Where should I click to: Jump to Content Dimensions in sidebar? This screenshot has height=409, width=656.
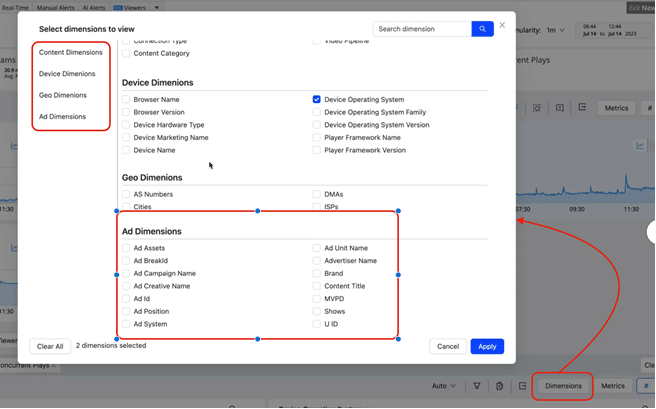tap(71, 52)
